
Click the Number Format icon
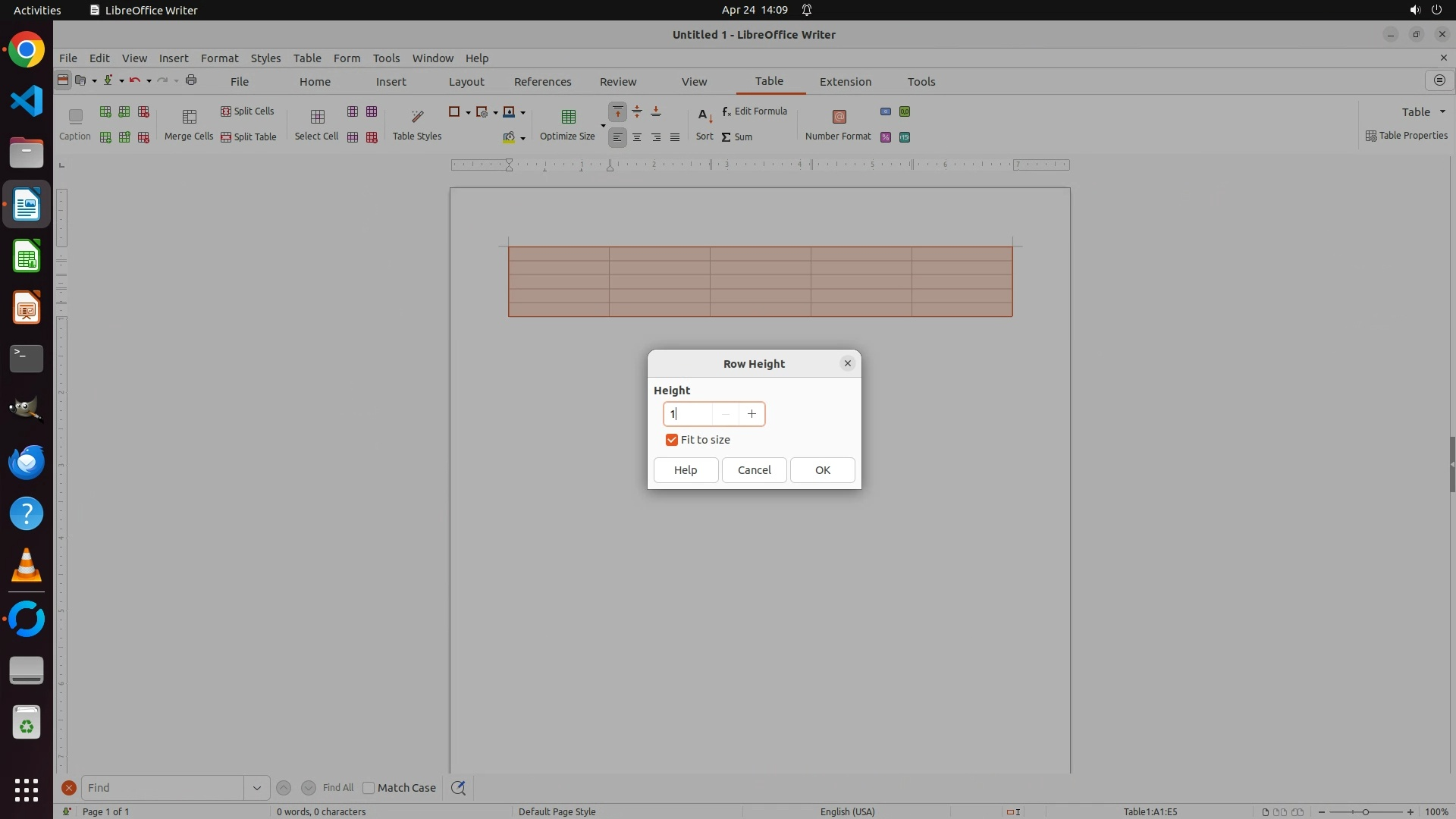pyautogui.click(x=839, y=116)
